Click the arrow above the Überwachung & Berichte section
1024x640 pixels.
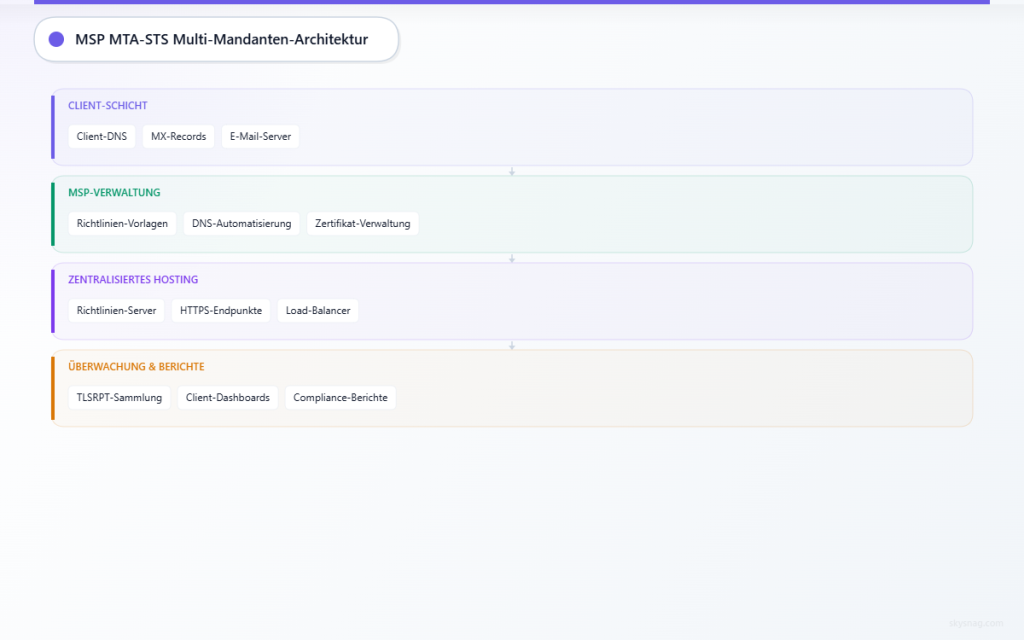point(512,345)
